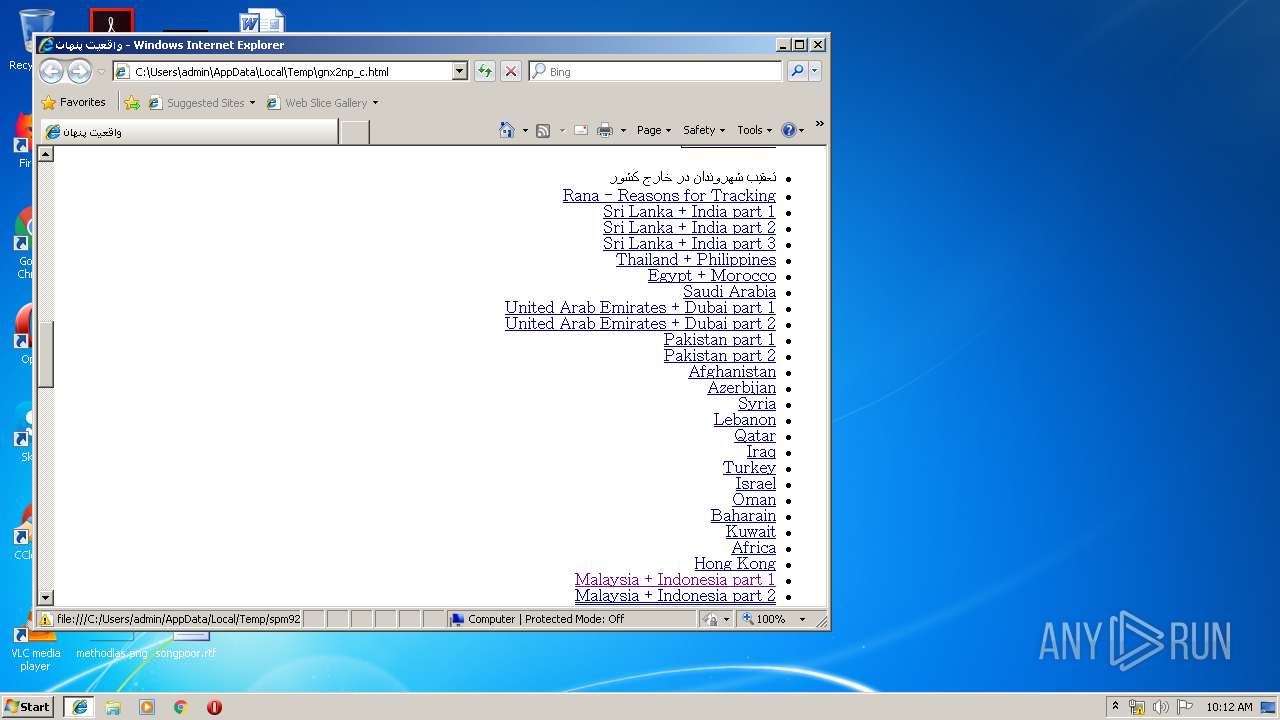Open media player from the taskbar
Viewport: 1280px width, 720px height.
[x=147, y=707]
